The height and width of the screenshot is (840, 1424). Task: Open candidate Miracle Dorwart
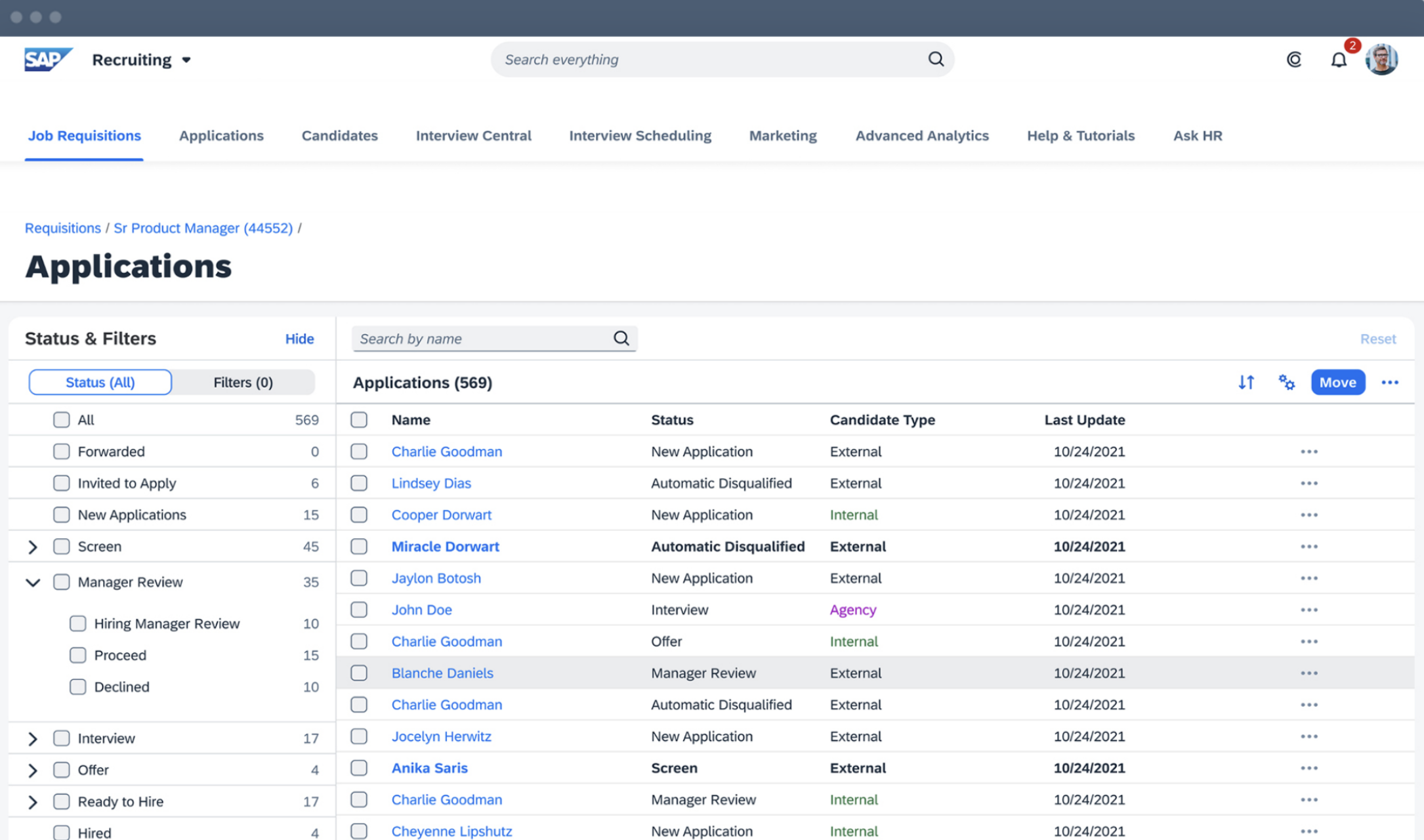click(x=445, y=547)
